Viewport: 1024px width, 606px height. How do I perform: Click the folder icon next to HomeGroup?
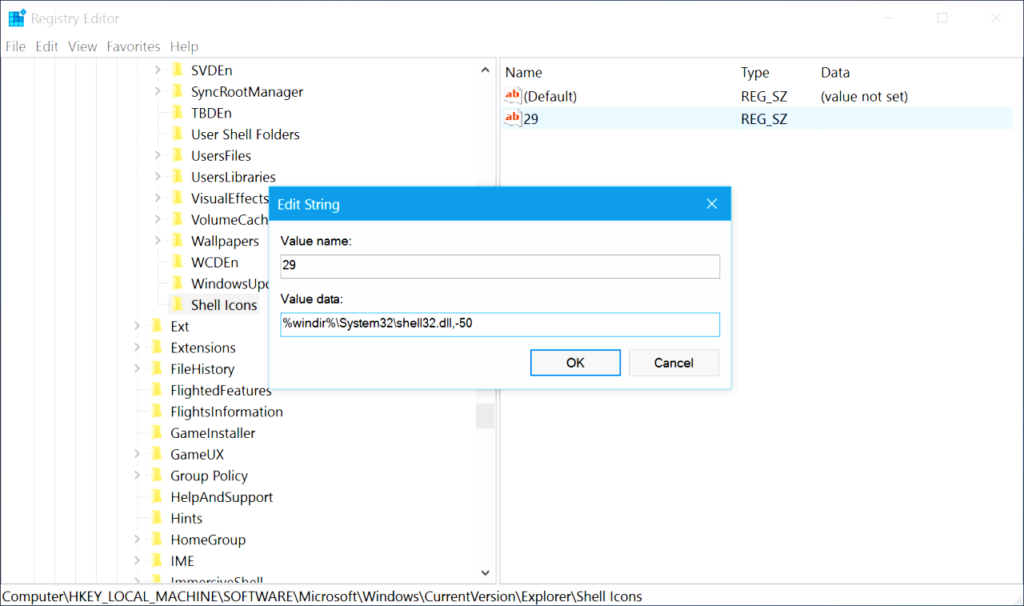point(157,539)
